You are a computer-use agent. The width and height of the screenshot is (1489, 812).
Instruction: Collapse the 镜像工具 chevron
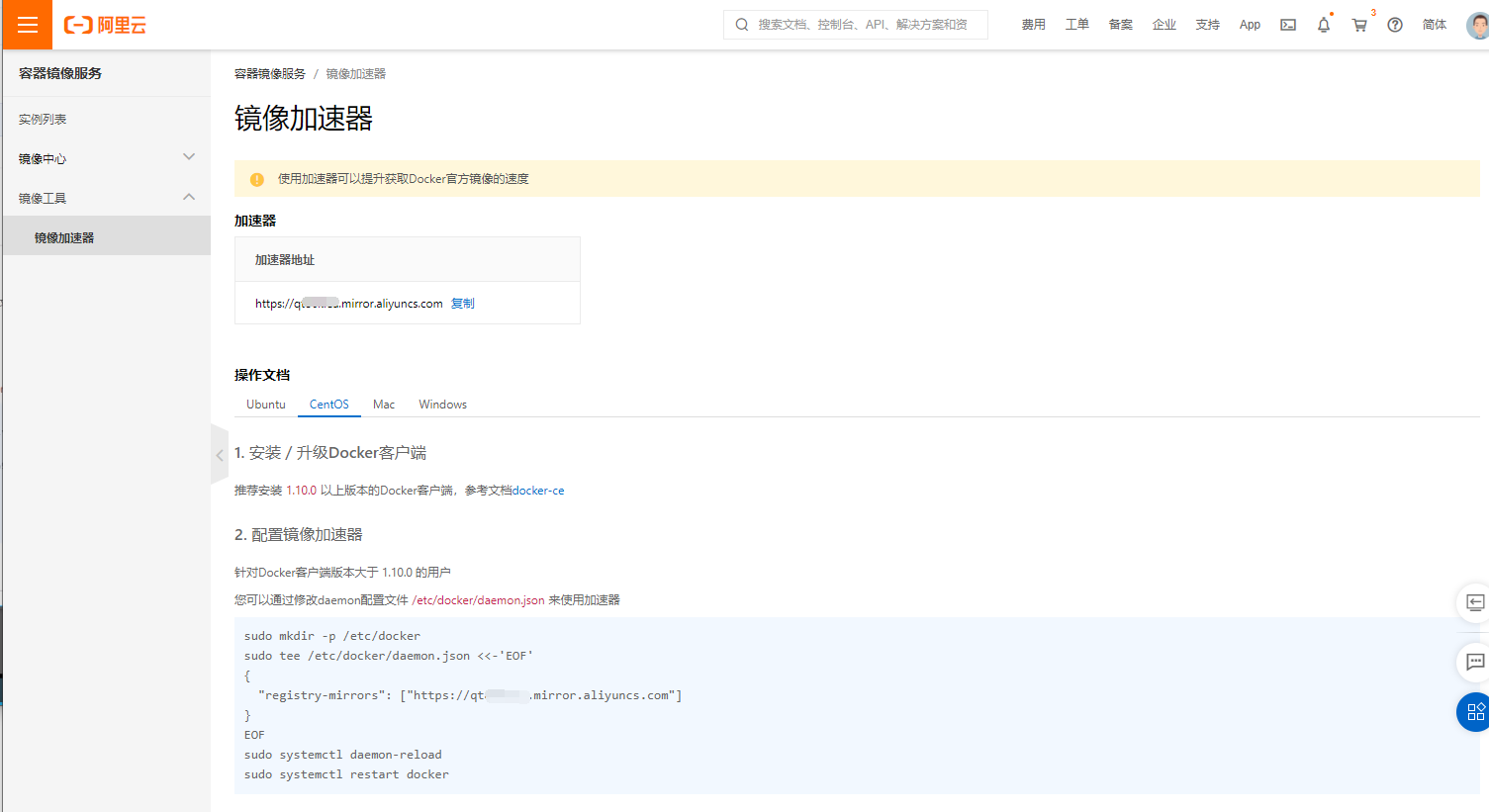(x=189, y=197)
